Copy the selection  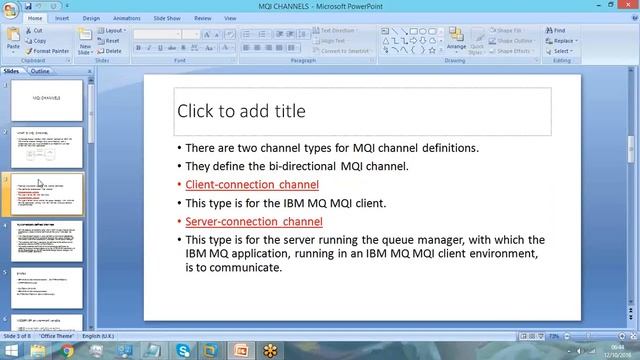[36, 41]
